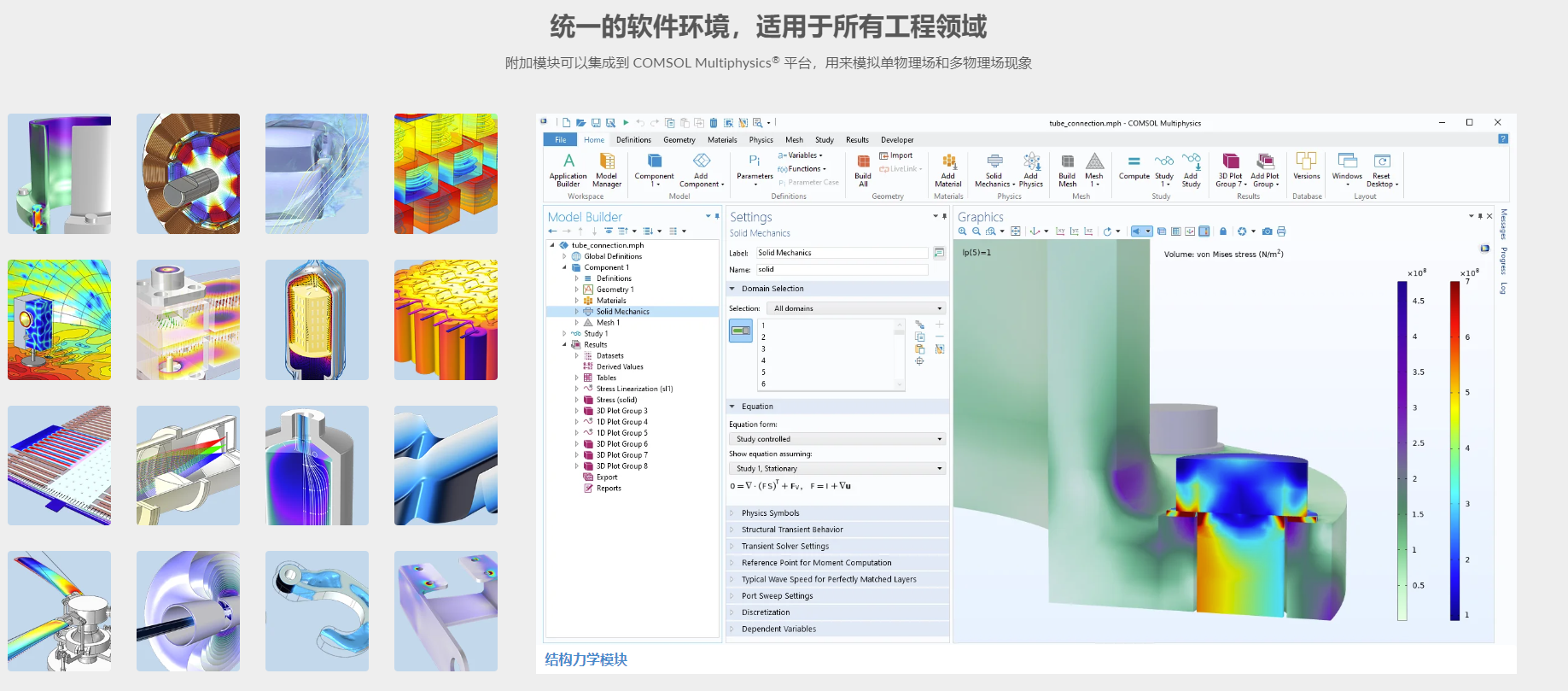Open the Equation form 'Study controlled' dropdown
The width and height of the screenshot is (1568, 691).
point(837,439)
